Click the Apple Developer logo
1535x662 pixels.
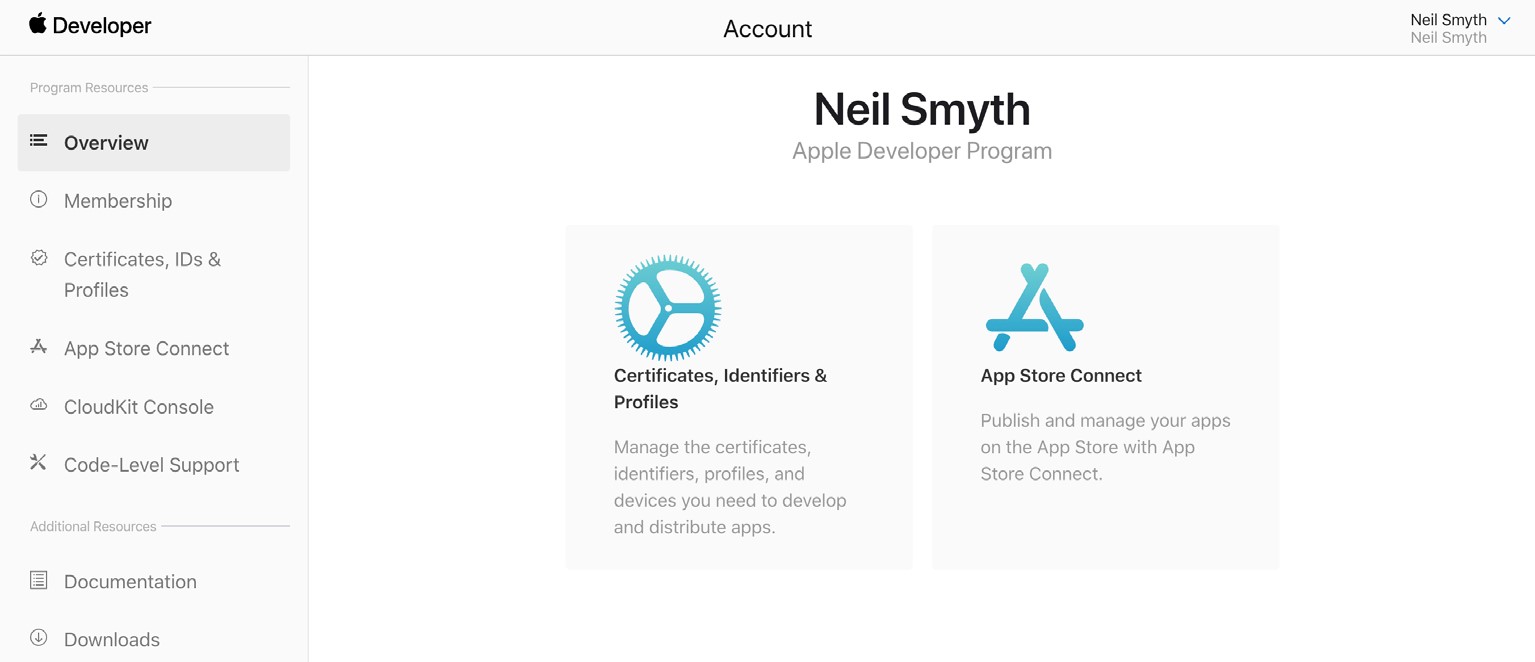coord(90,26)
